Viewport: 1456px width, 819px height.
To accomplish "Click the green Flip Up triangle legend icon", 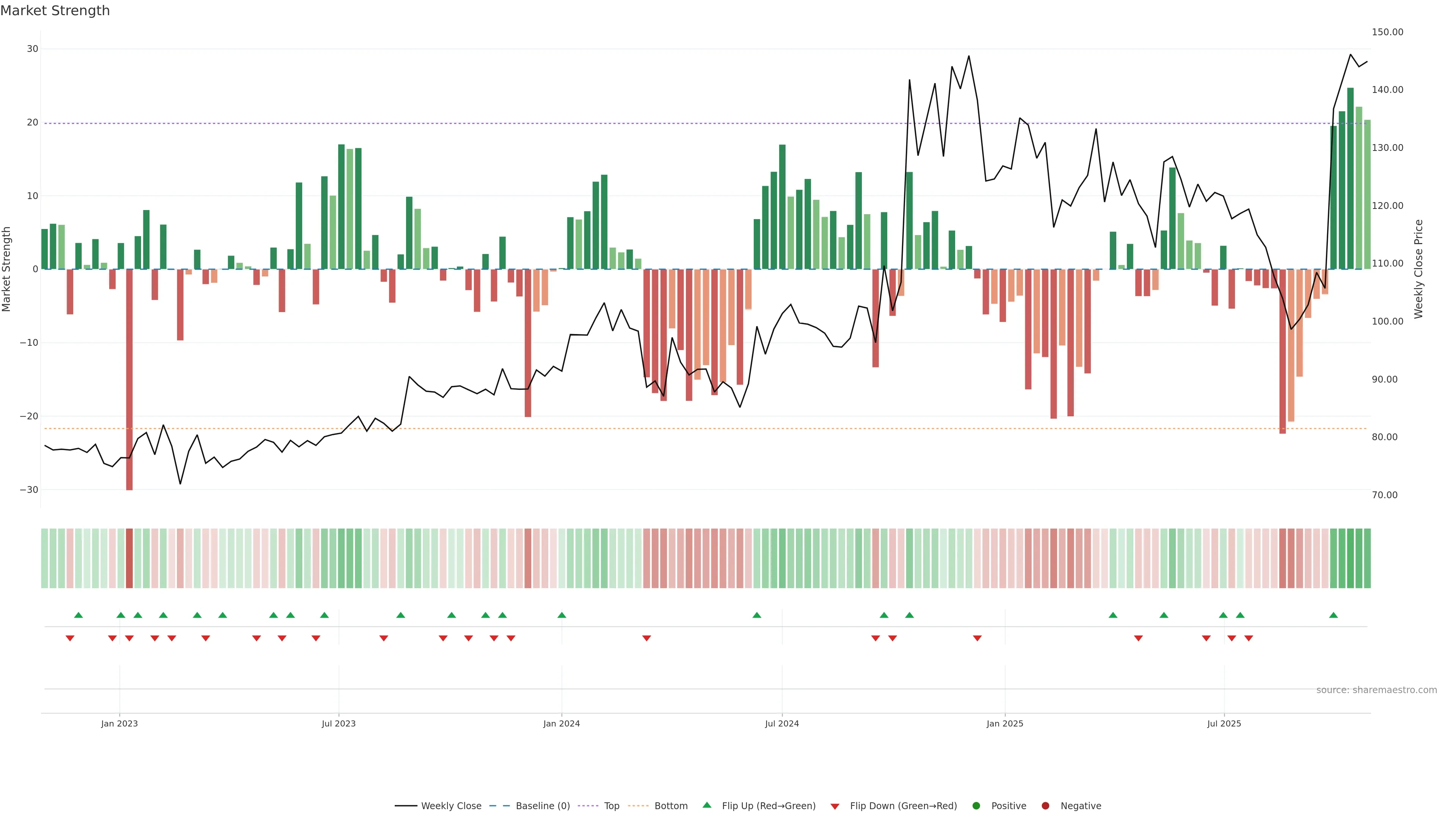I will pos(706,805).
